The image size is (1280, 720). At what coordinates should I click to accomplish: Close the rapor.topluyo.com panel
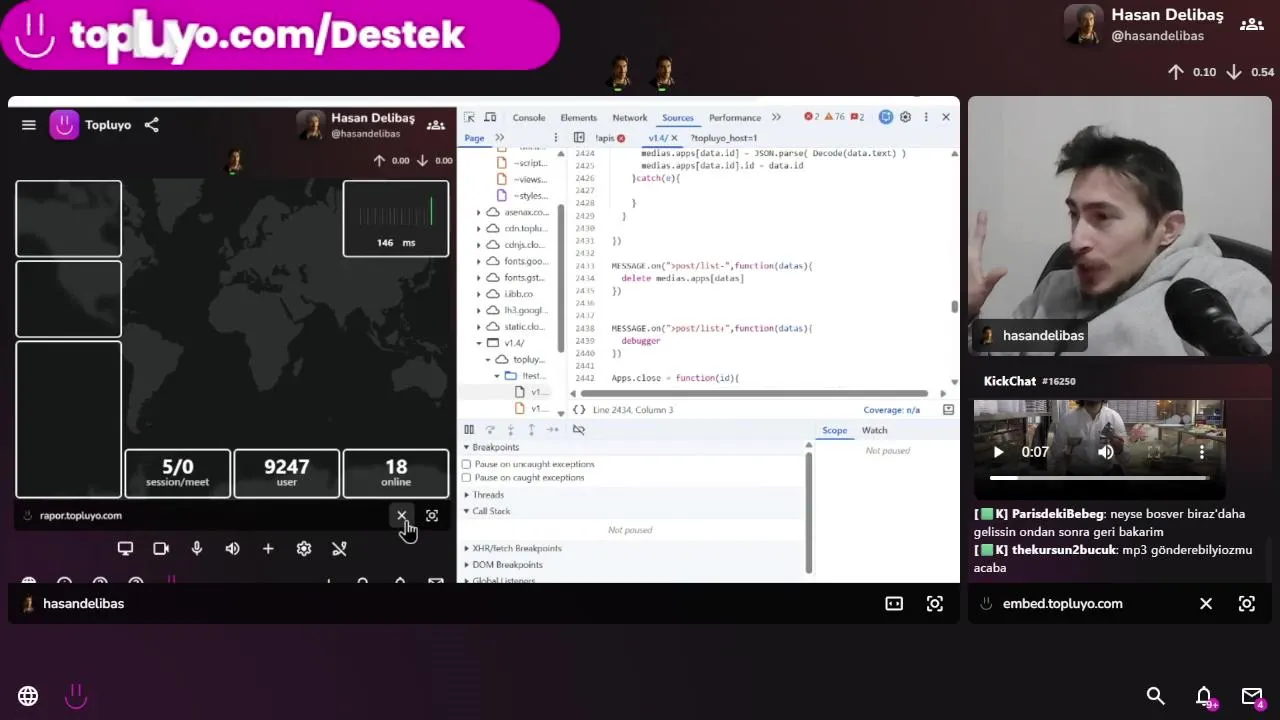tap(402, 516)
